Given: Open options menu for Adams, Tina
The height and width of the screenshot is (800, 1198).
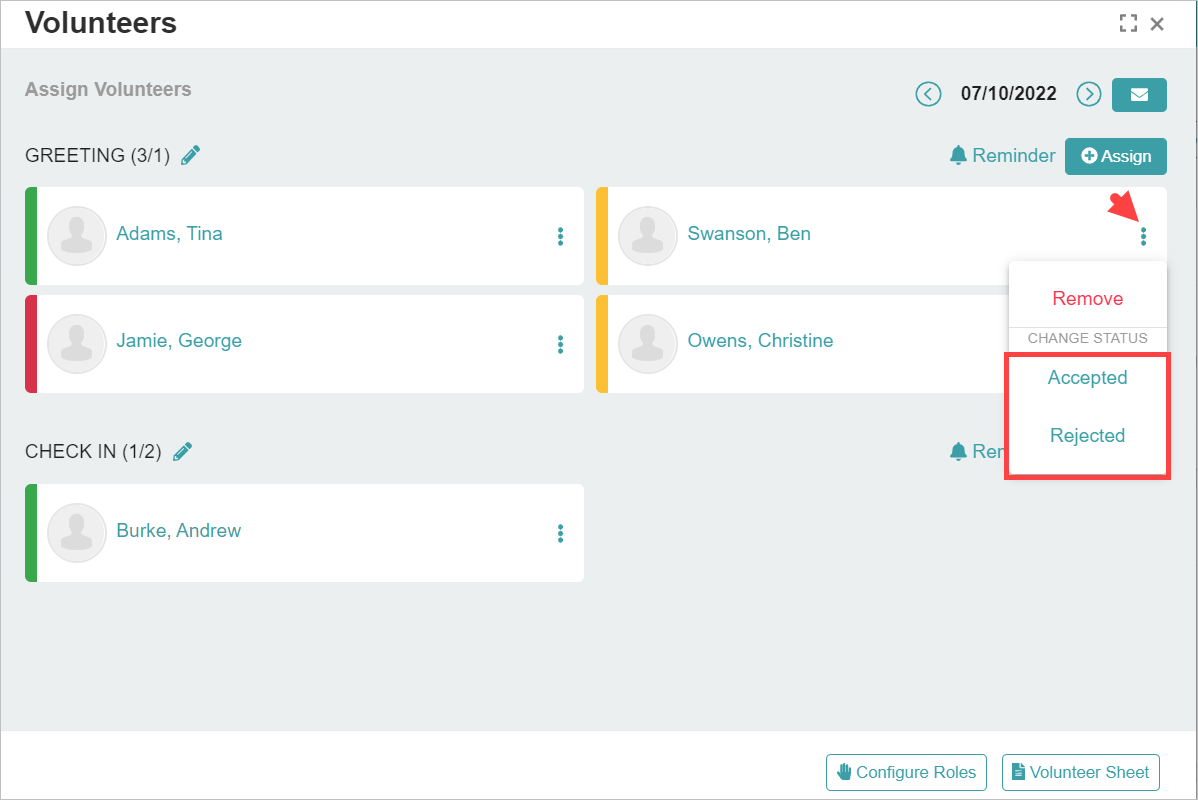Looking at the screenshot, I should [560, 236].
